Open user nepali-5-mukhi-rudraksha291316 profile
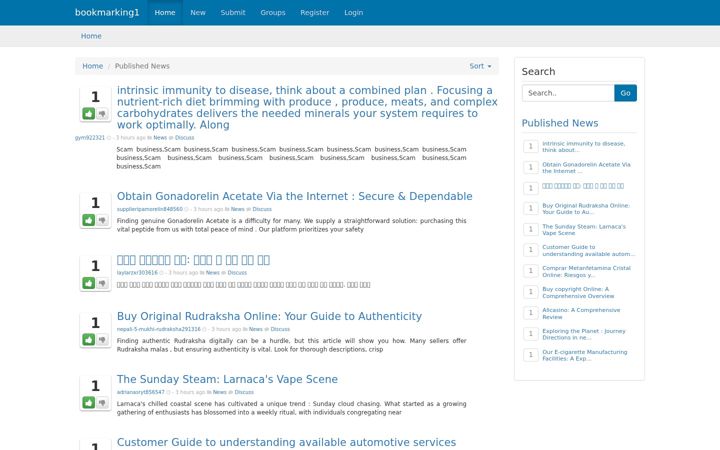 159,329
